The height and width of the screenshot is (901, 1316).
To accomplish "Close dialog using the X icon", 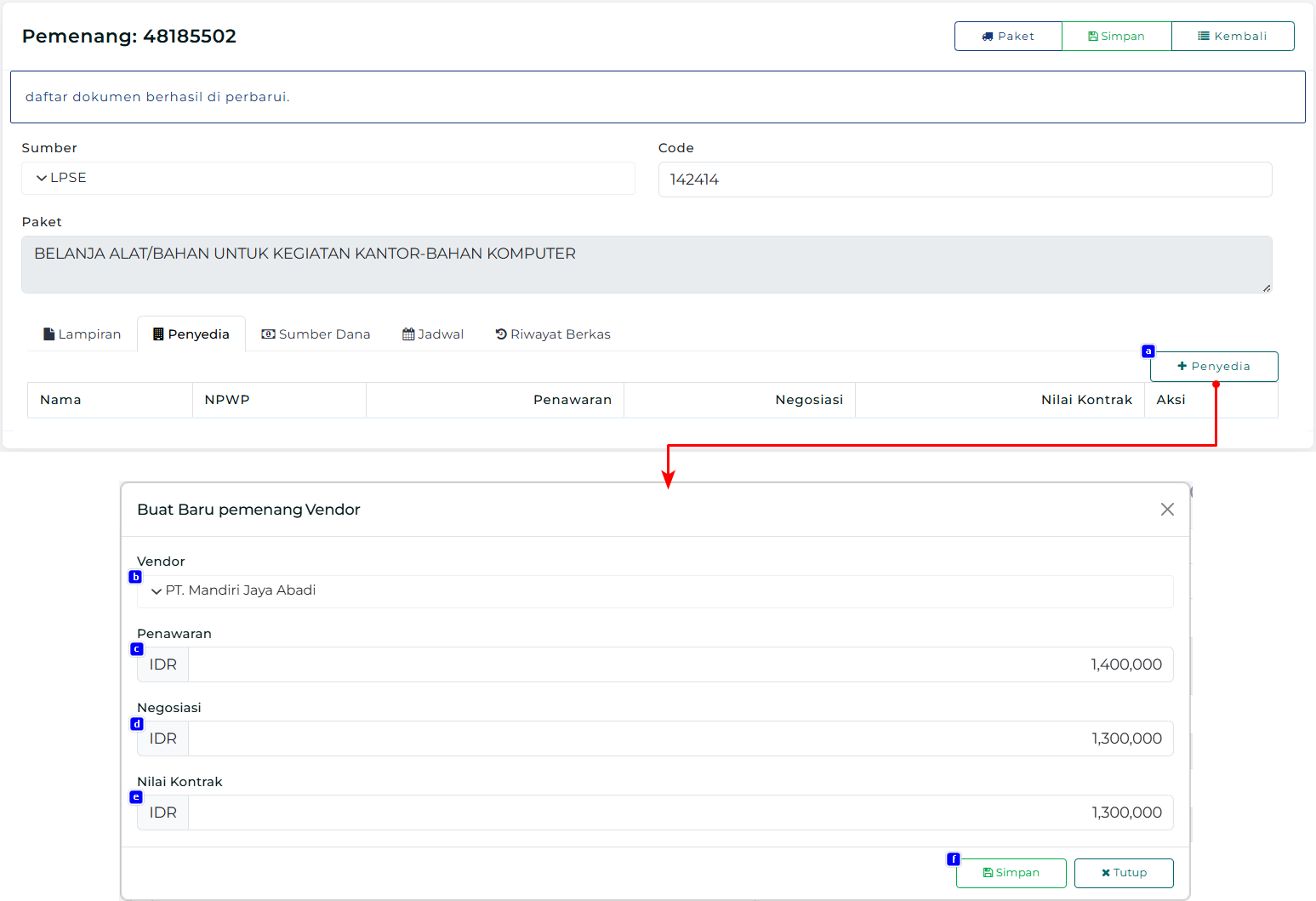I will (x=1167, y=509).
